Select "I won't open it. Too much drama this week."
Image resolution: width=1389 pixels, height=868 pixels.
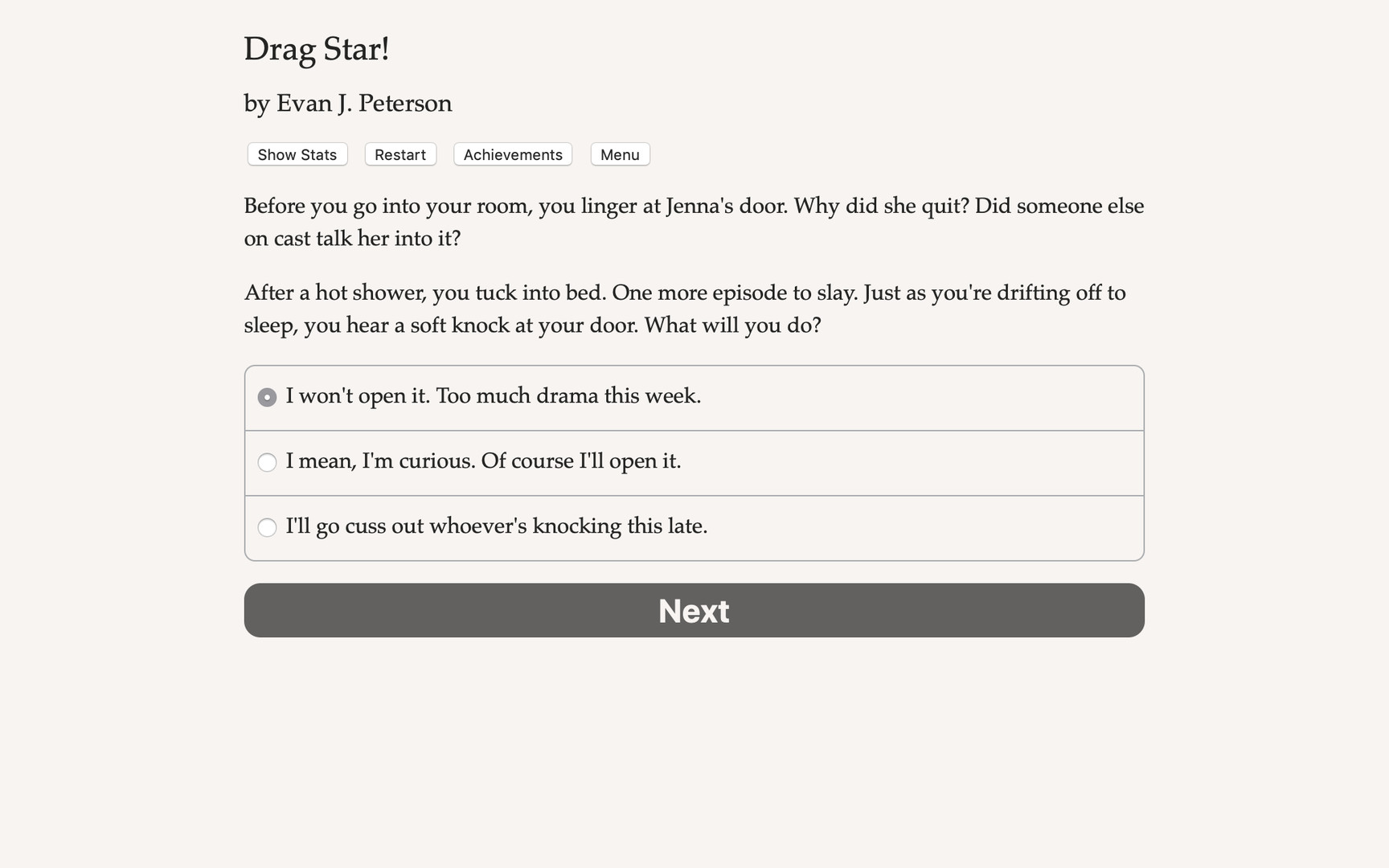point(494,396)
